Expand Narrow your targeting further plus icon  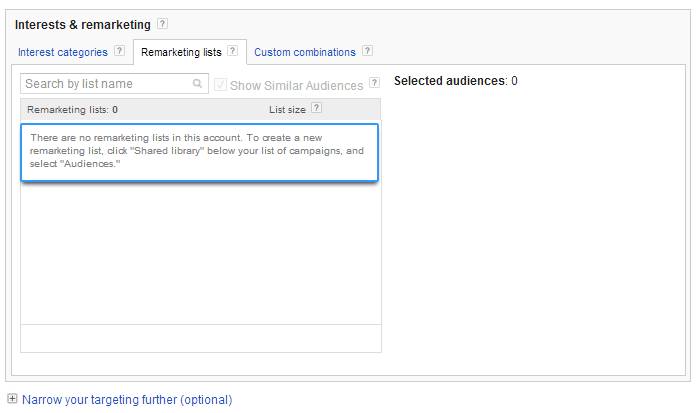(12, 399)
